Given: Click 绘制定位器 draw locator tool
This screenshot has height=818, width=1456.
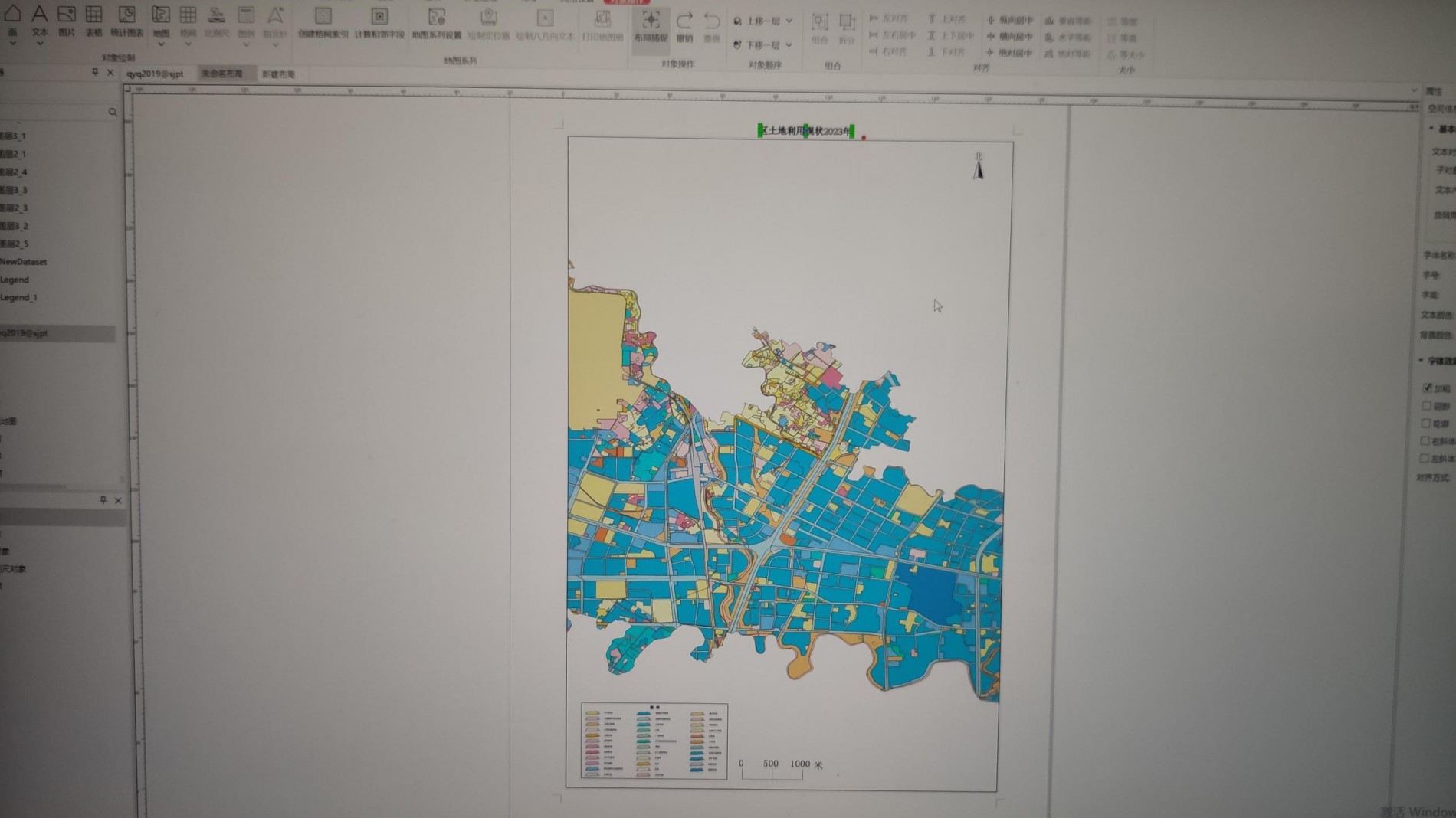Looking at the screenshot, I should tap(488, 23).
